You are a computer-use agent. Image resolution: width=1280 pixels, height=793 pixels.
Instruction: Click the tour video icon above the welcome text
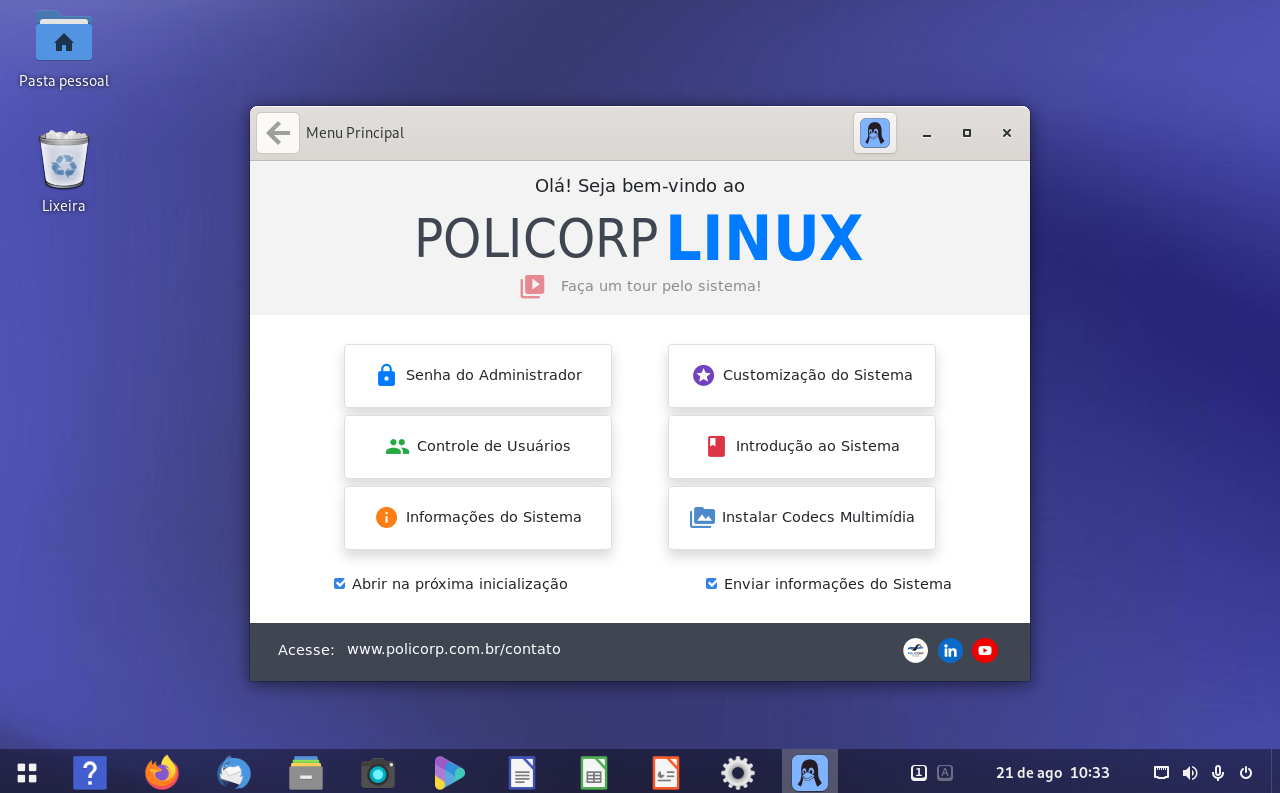[x=531, y=285]
